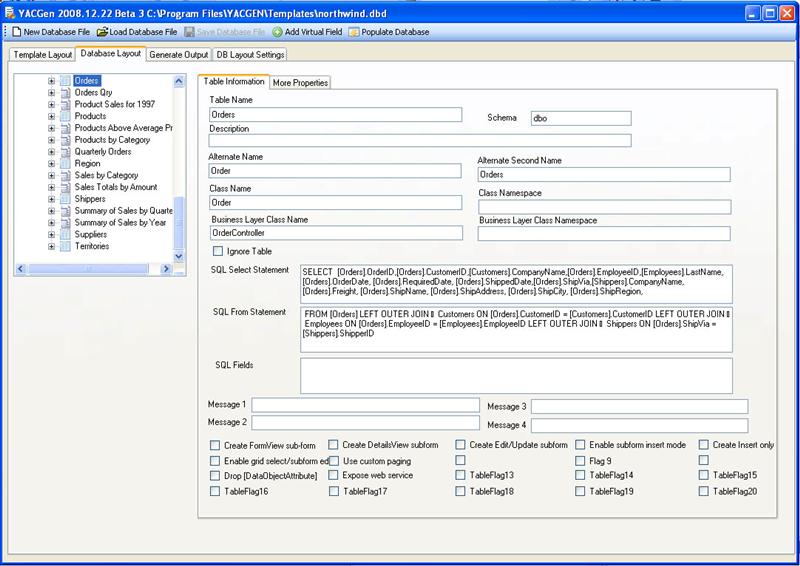Click tree horizontal scrollbar left arrow
The height and width of the screenshot is (566, 800).
(20, 269)
